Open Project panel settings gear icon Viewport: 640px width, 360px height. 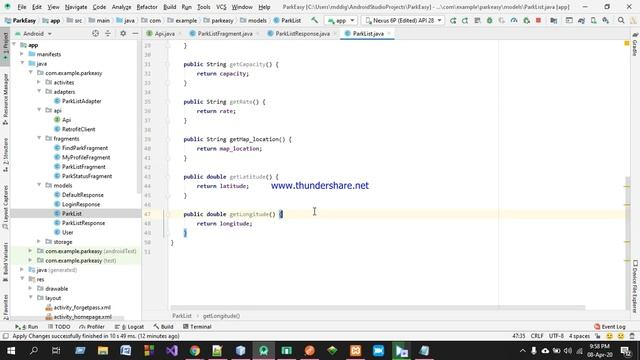pos(123,33)
